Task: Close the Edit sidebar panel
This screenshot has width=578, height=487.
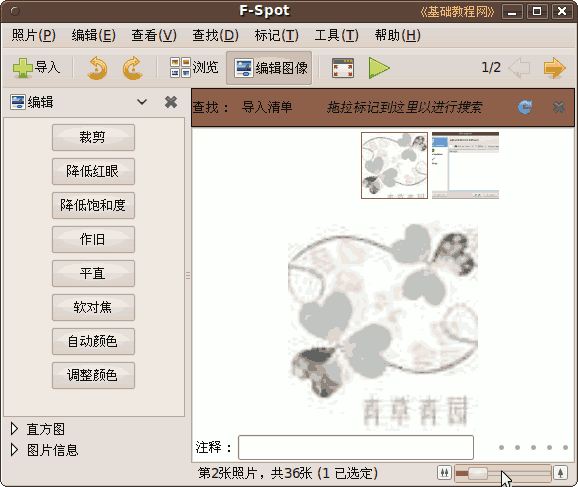Action: (171, 102)
